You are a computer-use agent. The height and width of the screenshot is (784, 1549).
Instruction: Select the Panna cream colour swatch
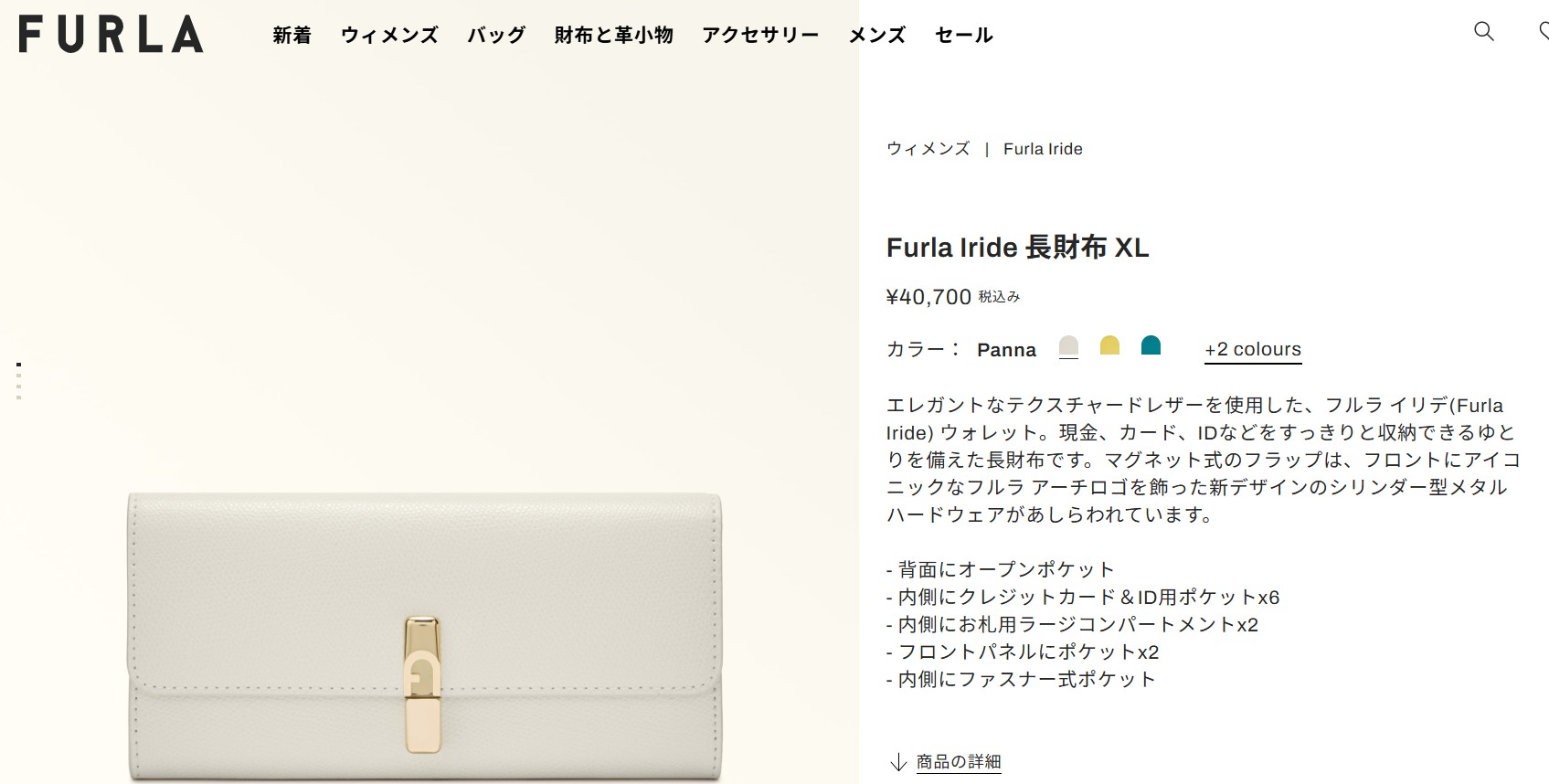1068,346
